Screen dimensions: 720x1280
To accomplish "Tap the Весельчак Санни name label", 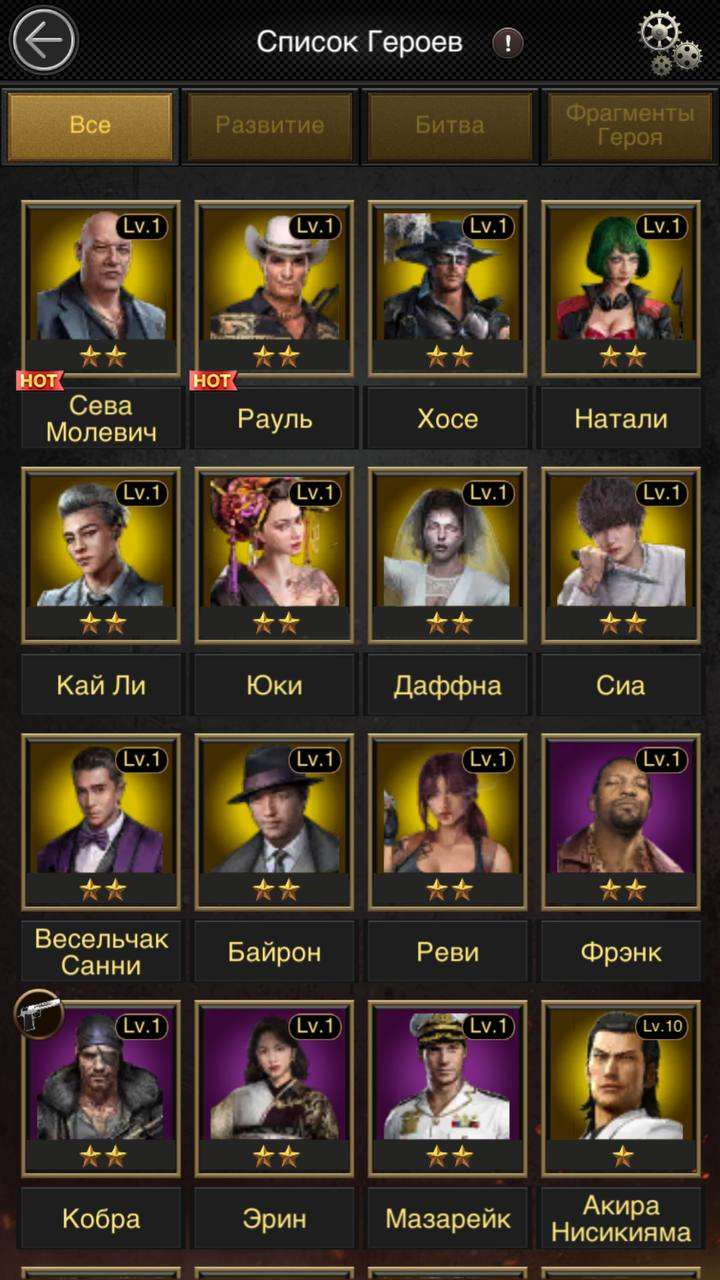I will point(102,952).
